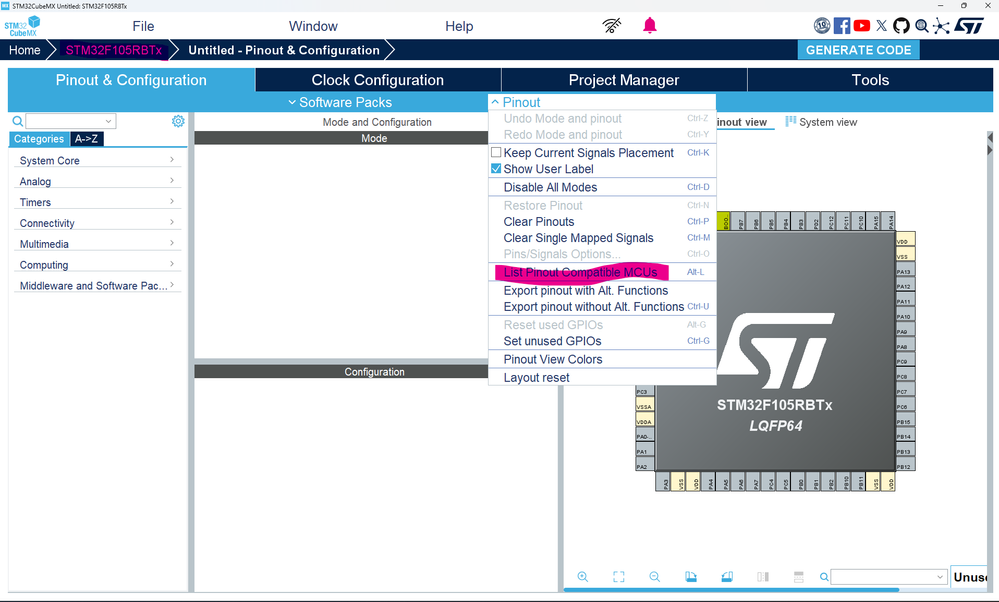The width and height of the screenshot is (999, 602).
Task: Switch to the Tools tab
Action: click(870, 80)
